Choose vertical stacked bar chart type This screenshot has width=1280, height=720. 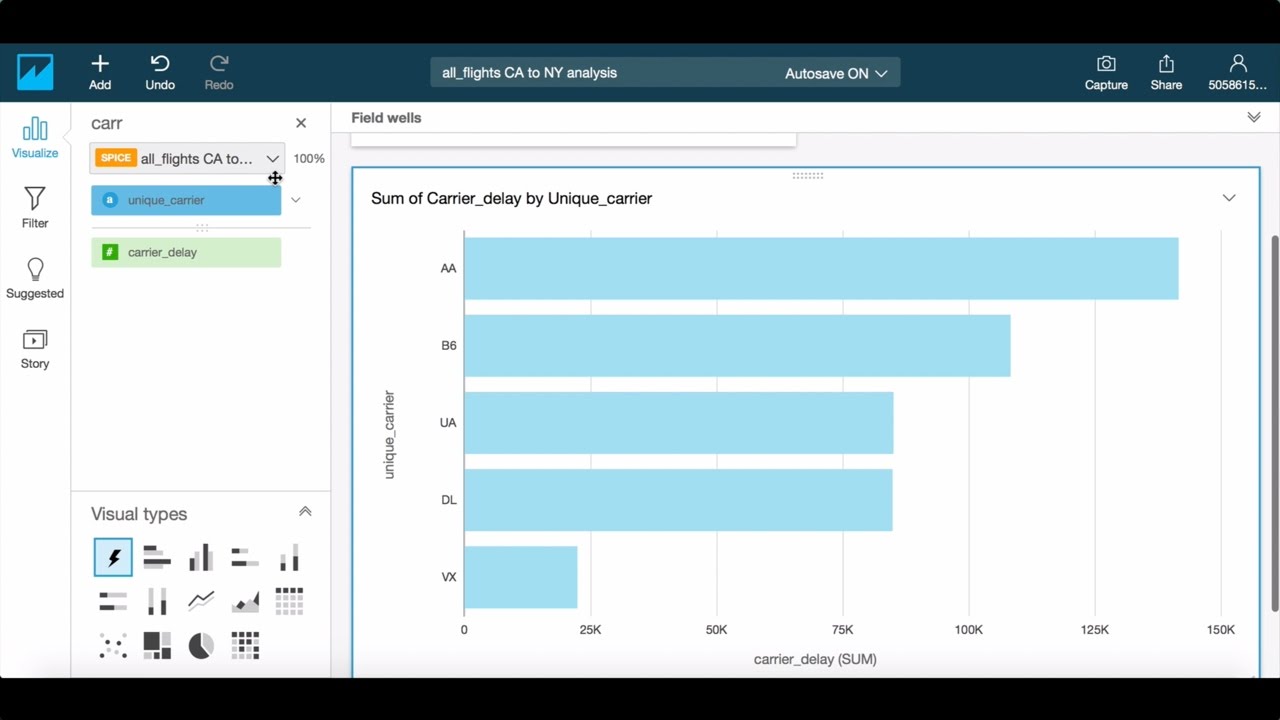[289, 557]
